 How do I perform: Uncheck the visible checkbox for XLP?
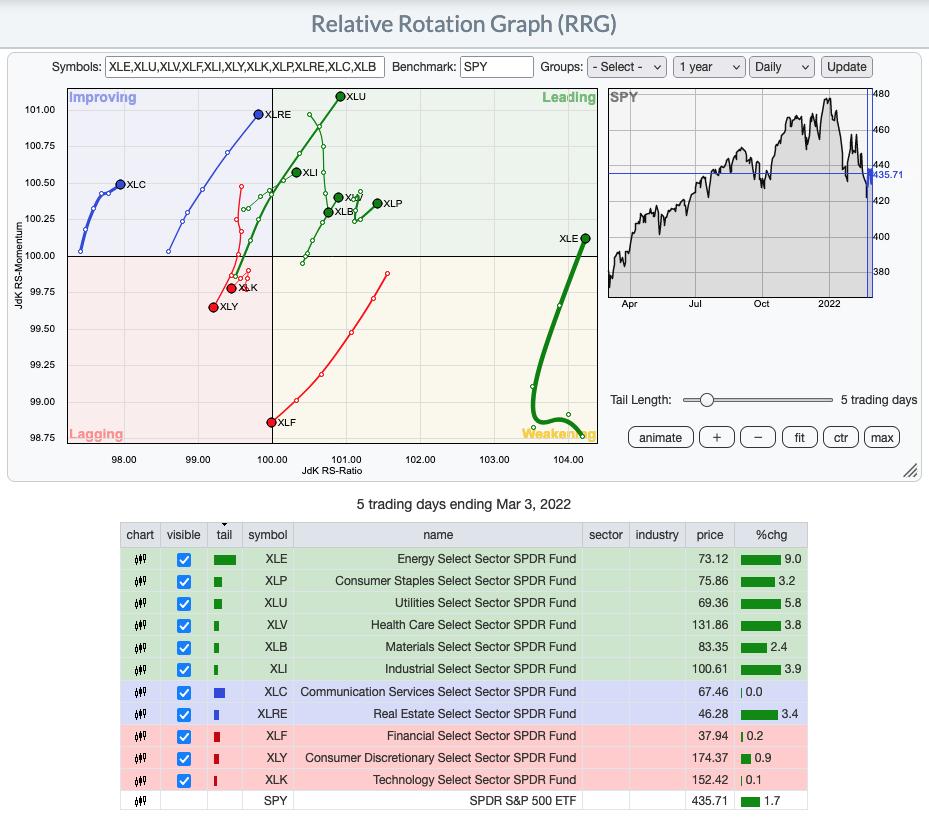tap(184, 582)
